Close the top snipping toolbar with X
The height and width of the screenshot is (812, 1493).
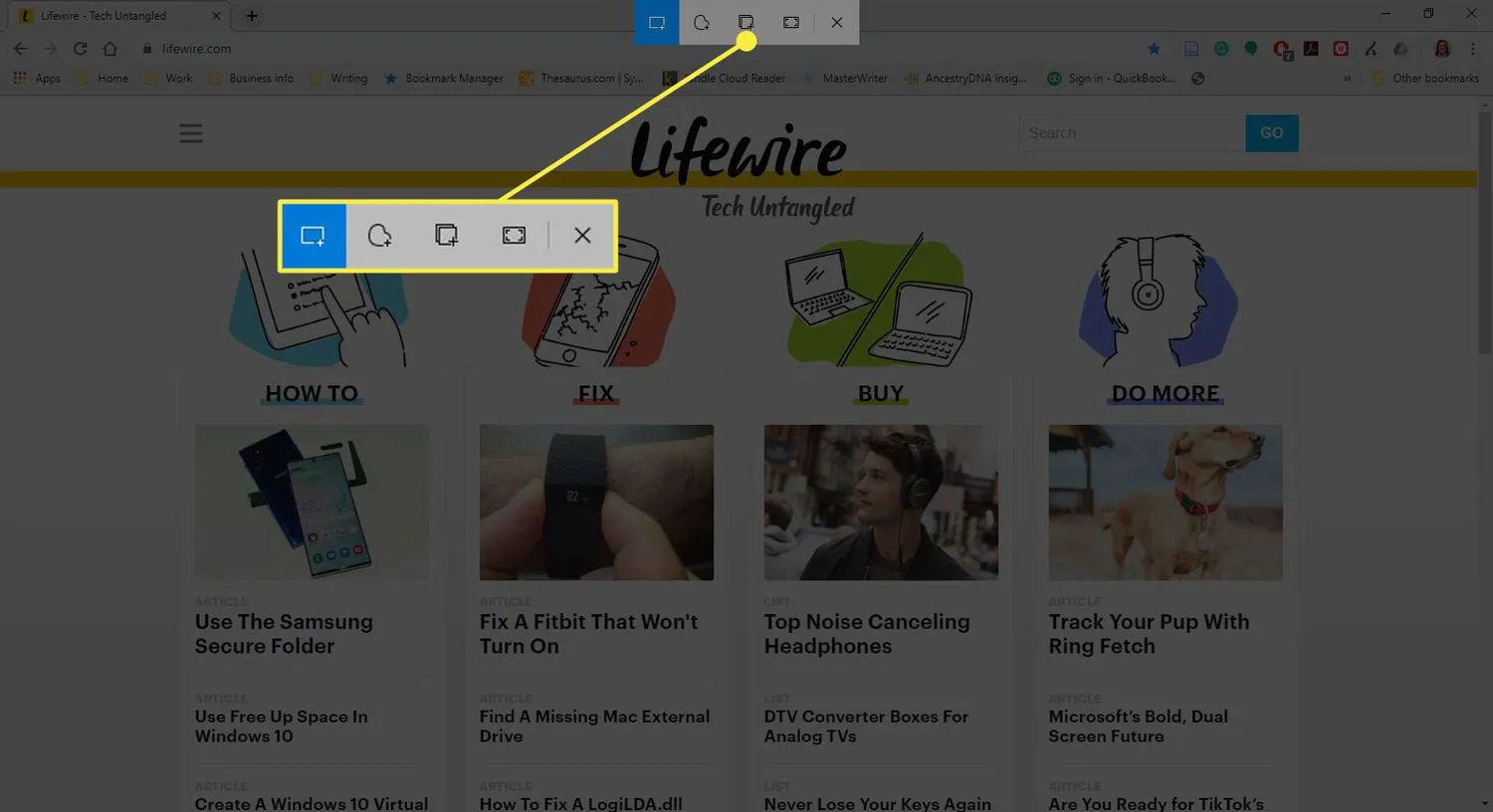click(837, 22)
